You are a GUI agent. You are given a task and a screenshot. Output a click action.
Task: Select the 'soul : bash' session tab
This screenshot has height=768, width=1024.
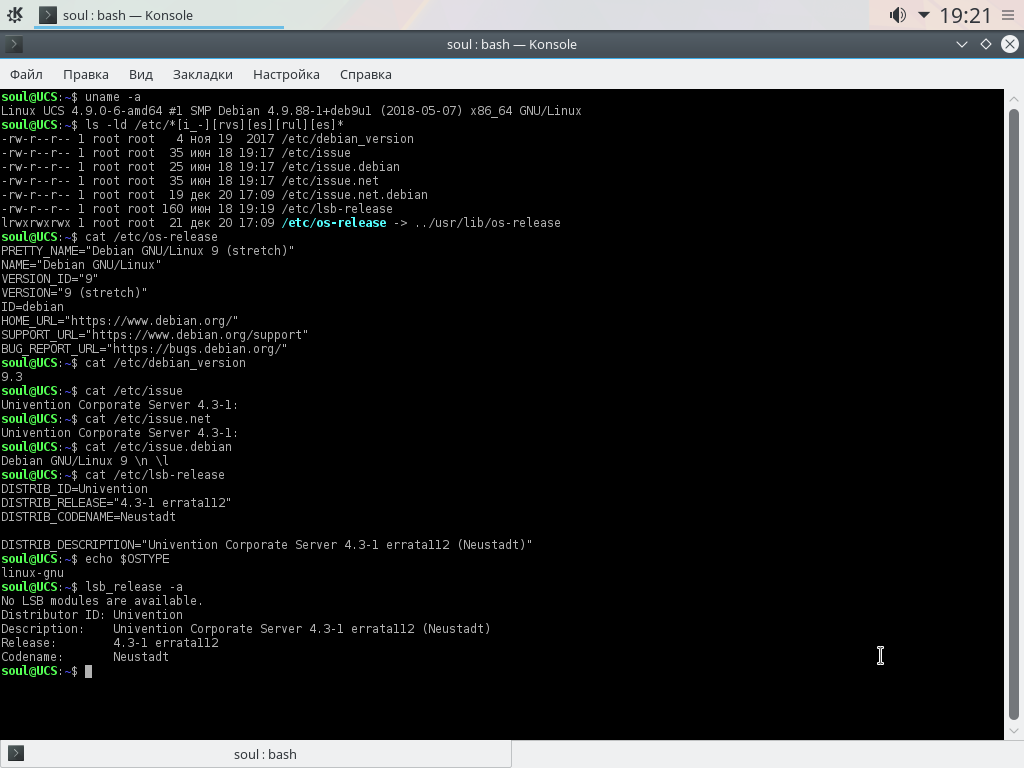point(255,754)
